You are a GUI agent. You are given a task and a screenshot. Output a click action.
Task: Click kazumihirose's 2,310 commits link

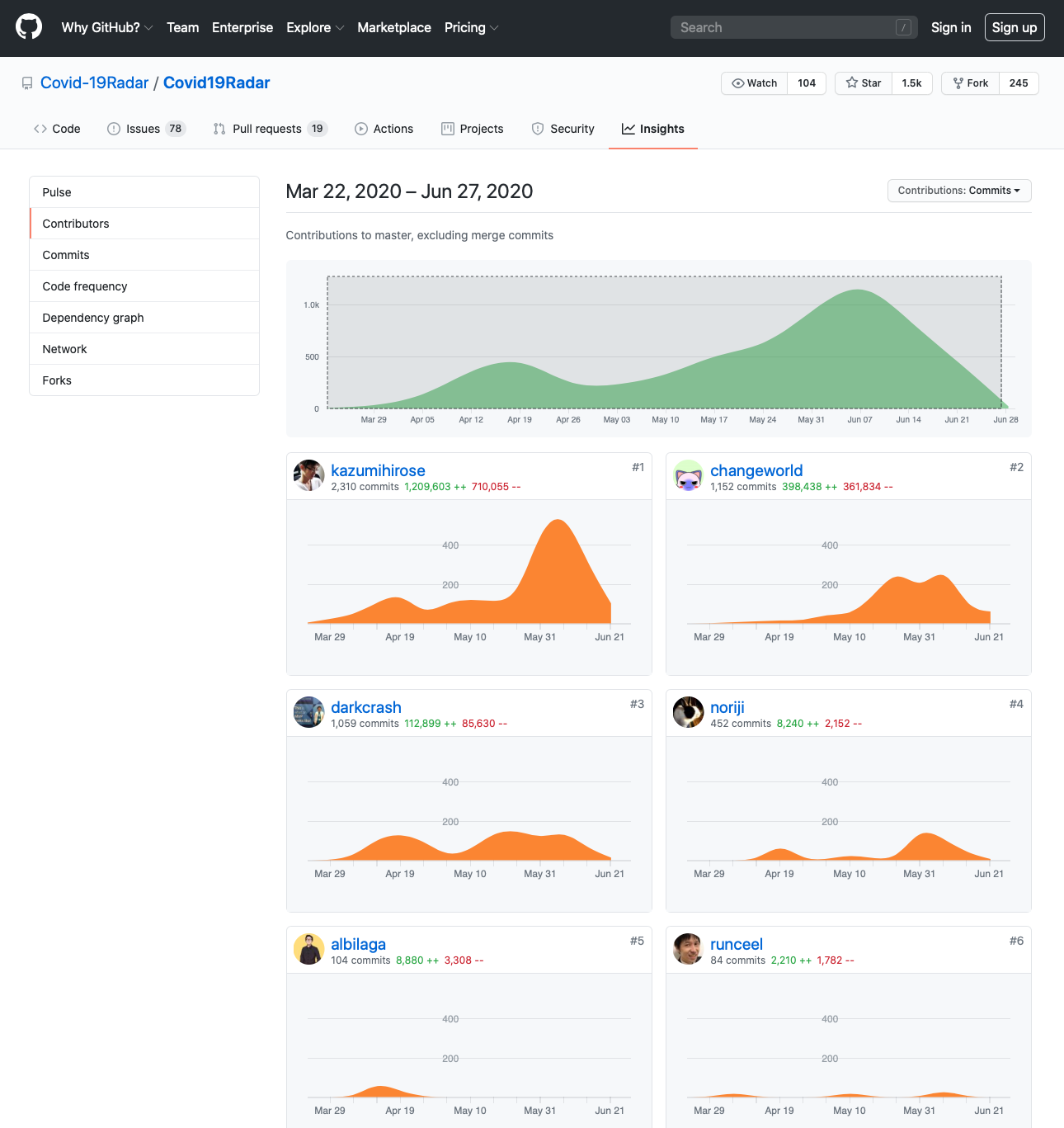point(365,487)
